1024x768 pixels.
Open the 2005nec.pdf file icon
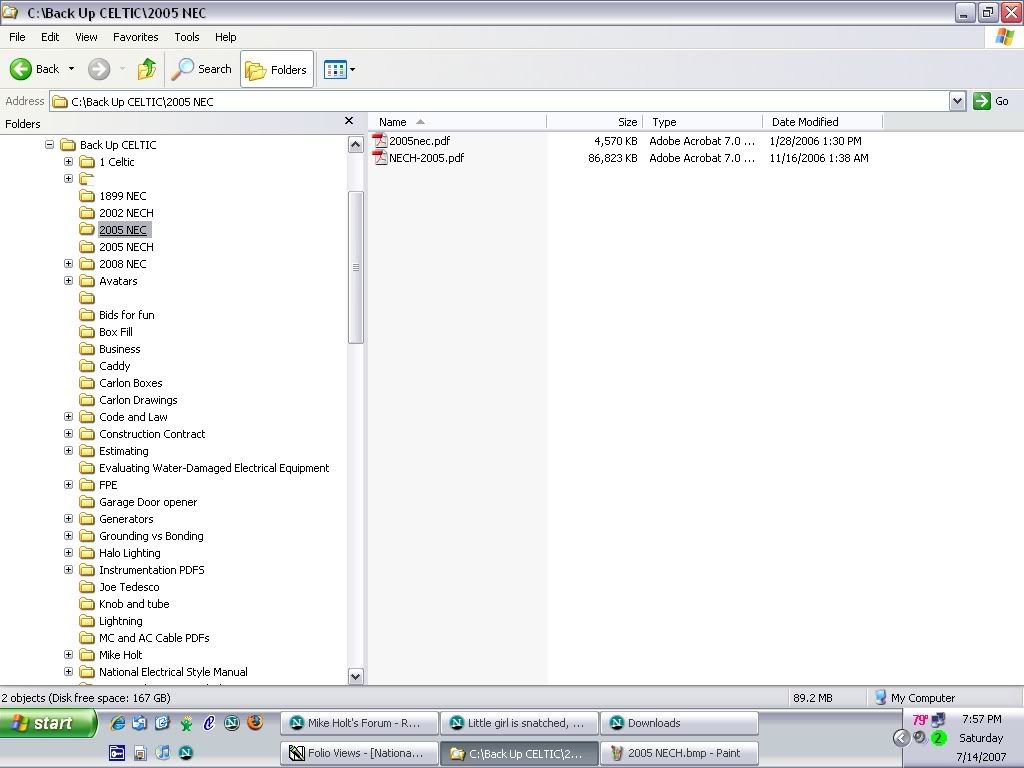tap(380, 141)
